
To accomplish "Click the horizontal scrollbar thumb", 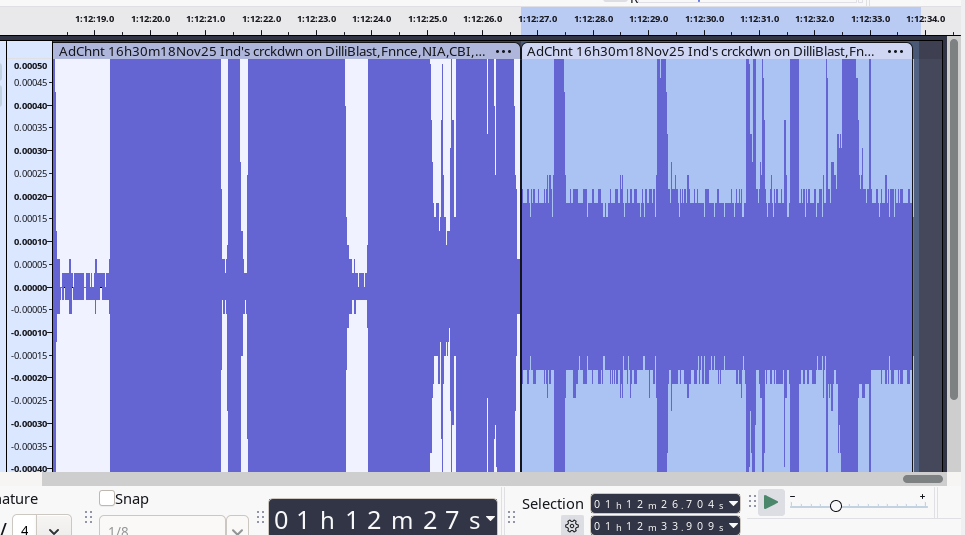I will pos(922,479).
